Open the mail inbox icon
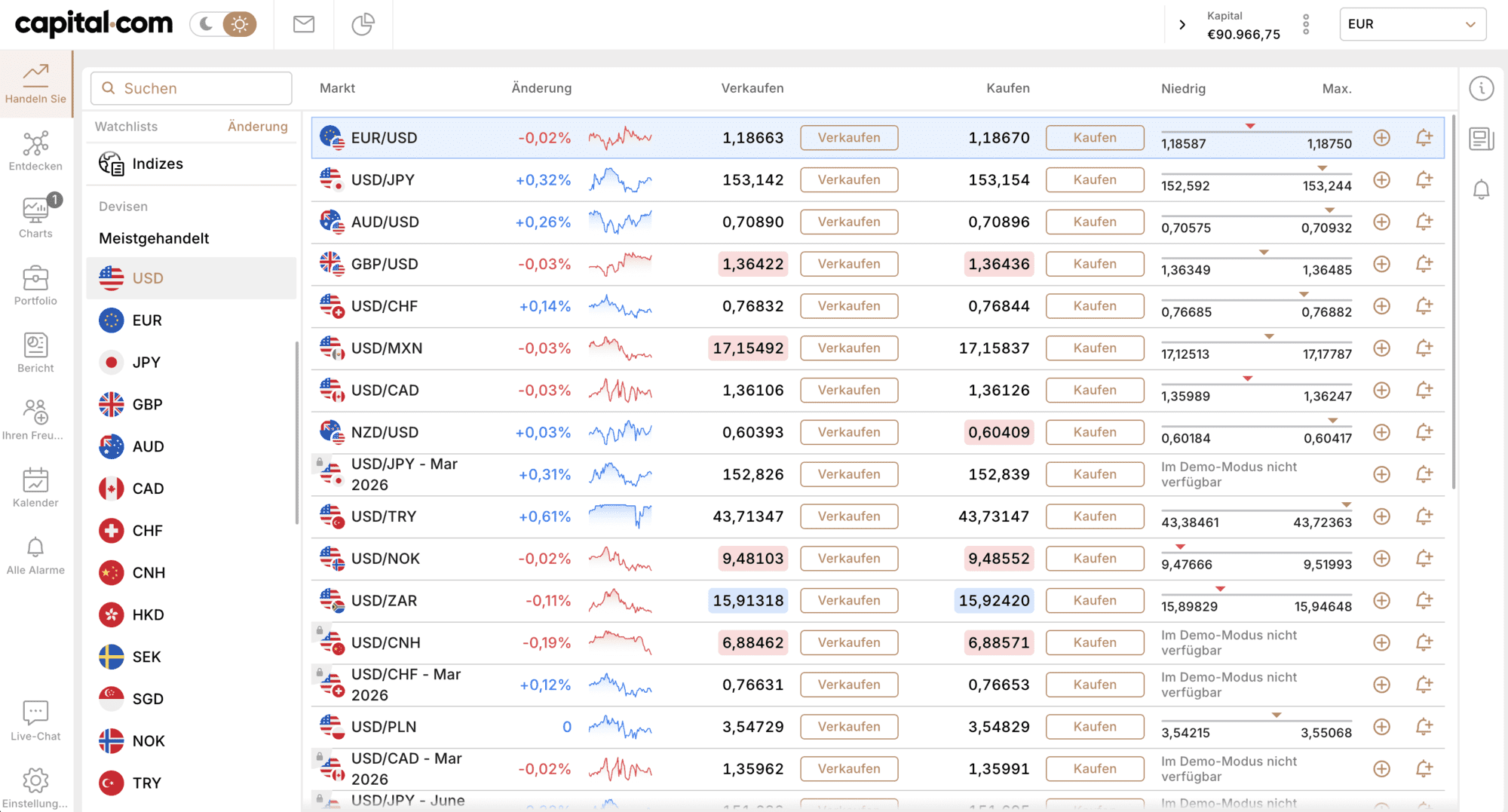1508x812 pixels. [x=304, y=23]
